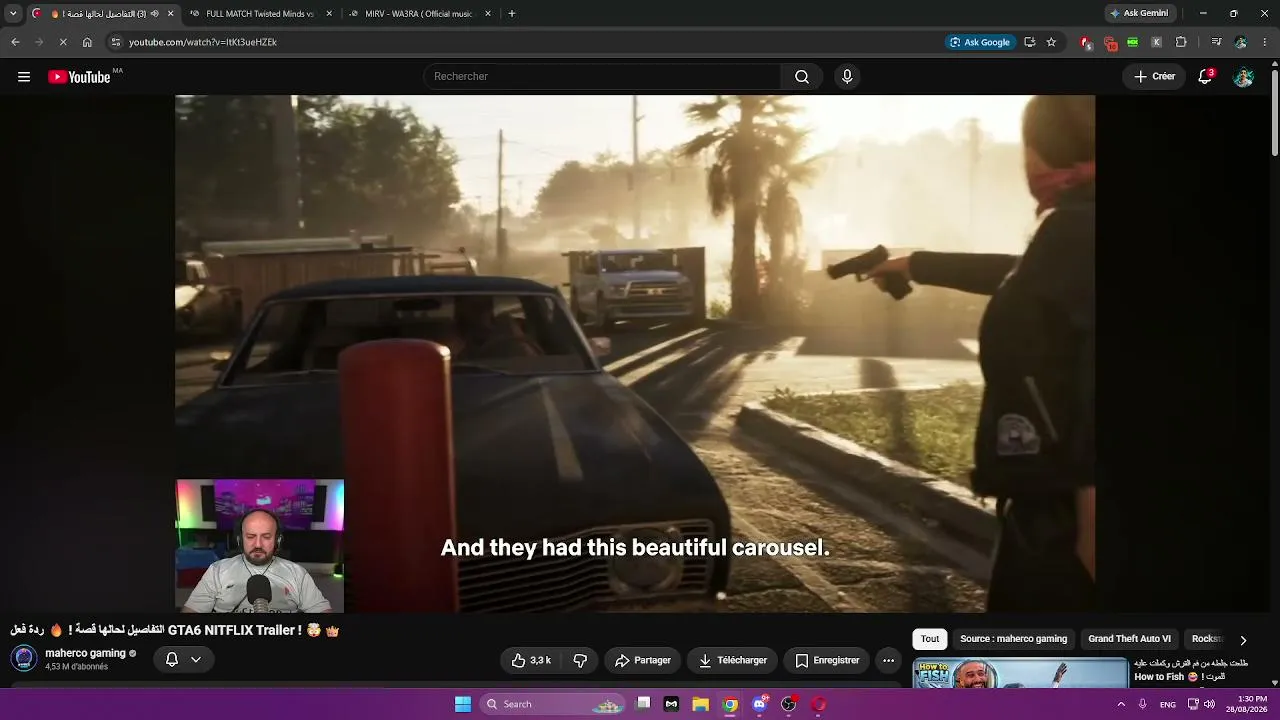Click the Ask Google button

pos(980,42)
